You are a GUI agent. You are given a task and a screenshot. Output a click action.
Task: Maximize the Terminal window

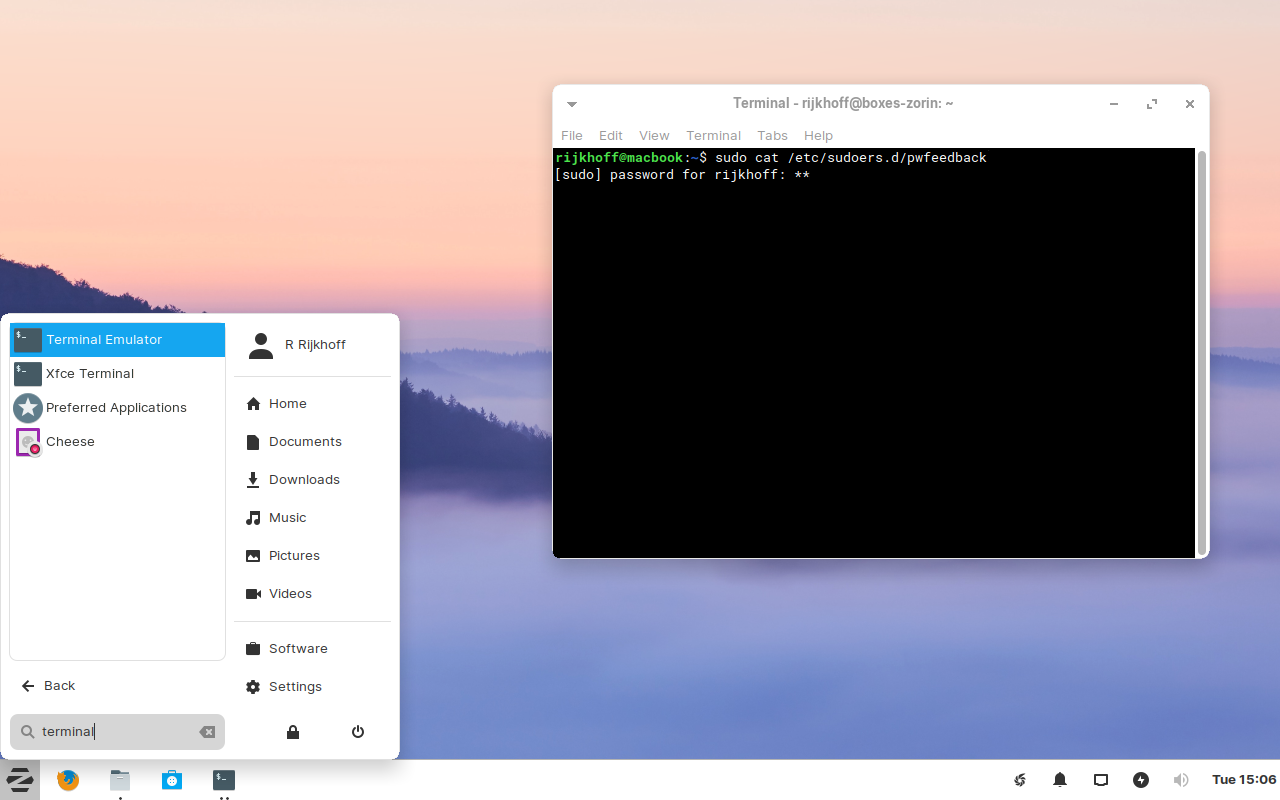pos(1152,104)
